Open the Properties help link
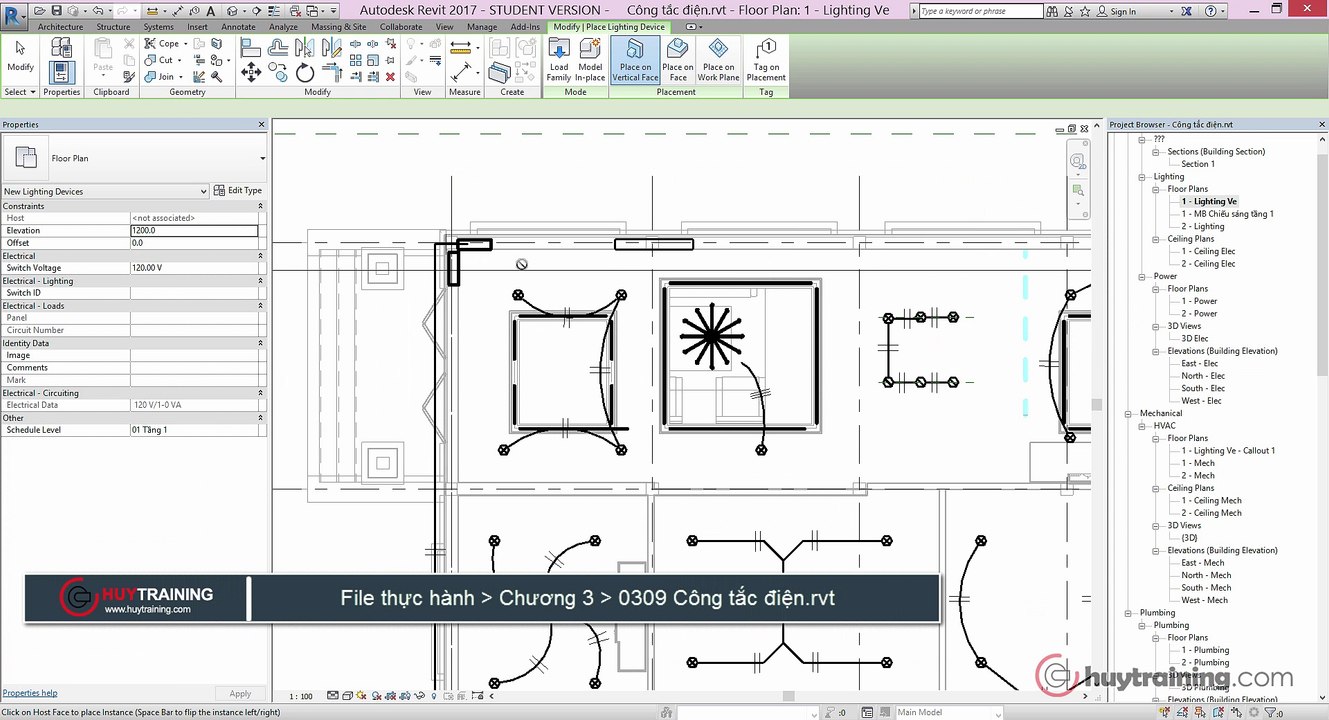This screenshot has height=720, width=1329. (x=30, y=693)
